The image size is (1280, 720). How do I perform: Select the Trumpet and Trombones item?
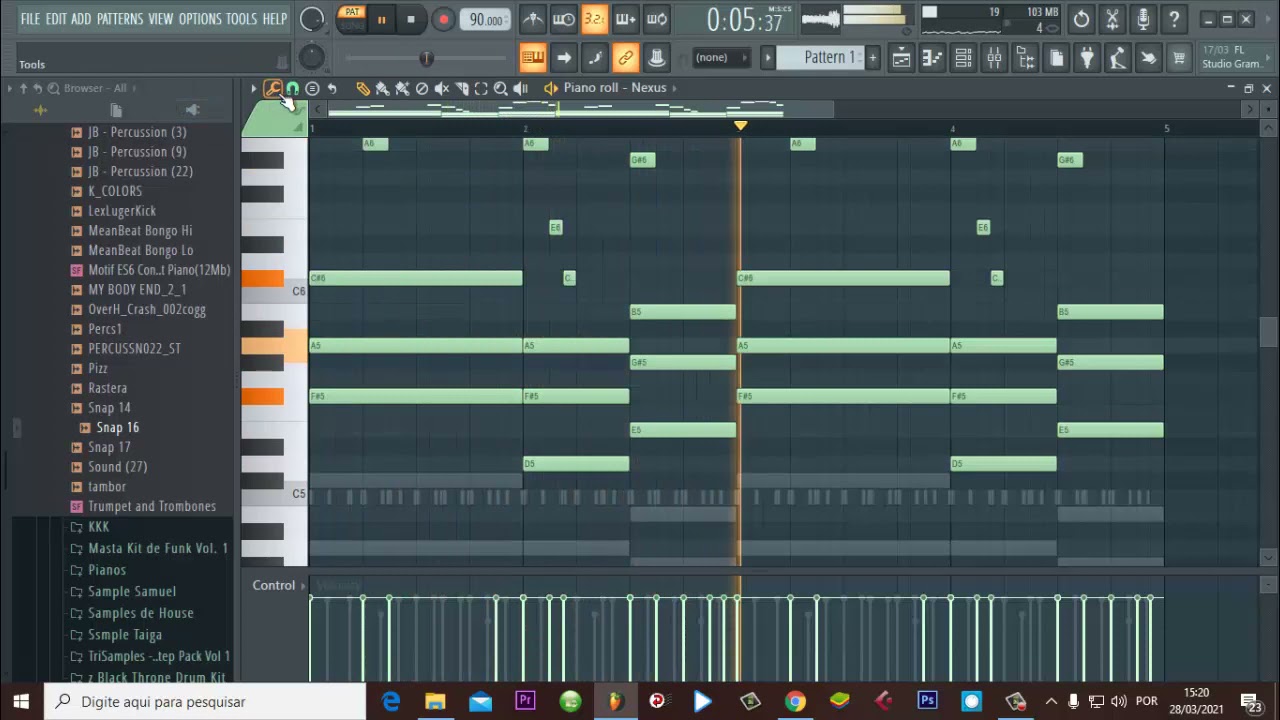tap(151, 506)
